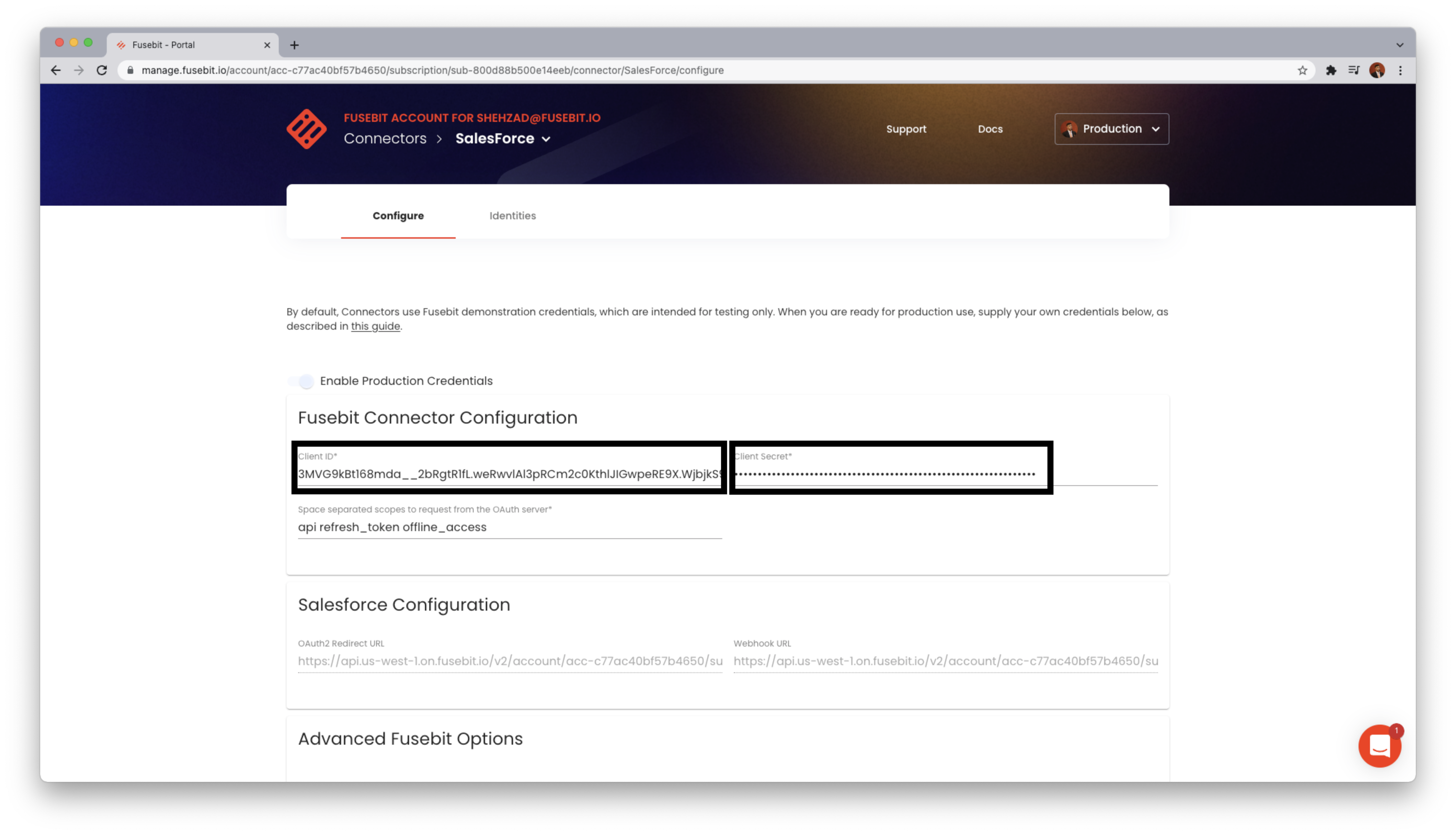The width and height of the screenshot is (1456, 835).
Task: Open the Chrome three-dot menu
Action: pyautogui.click(x=1400, y=70)
